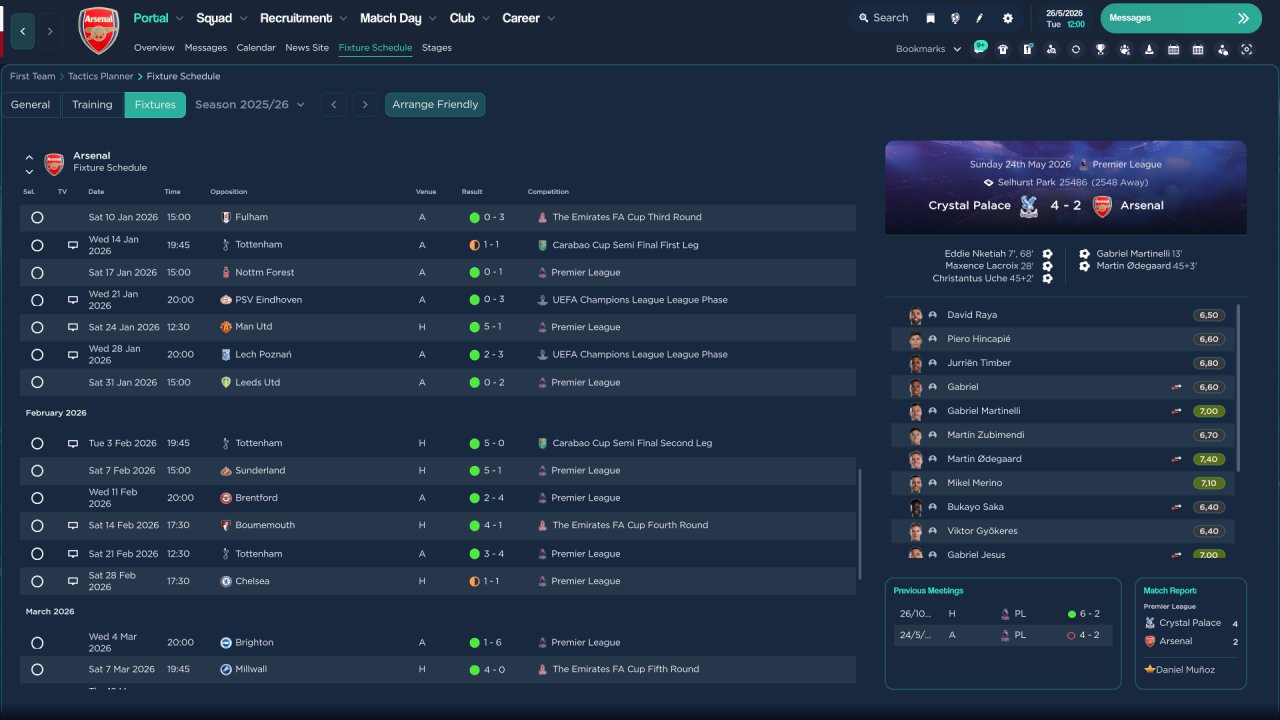Image resolution: width=1280 pixels, height=720 pixels.
Task: Open the News Site sub-tab
Action: [x=307, y=48]
